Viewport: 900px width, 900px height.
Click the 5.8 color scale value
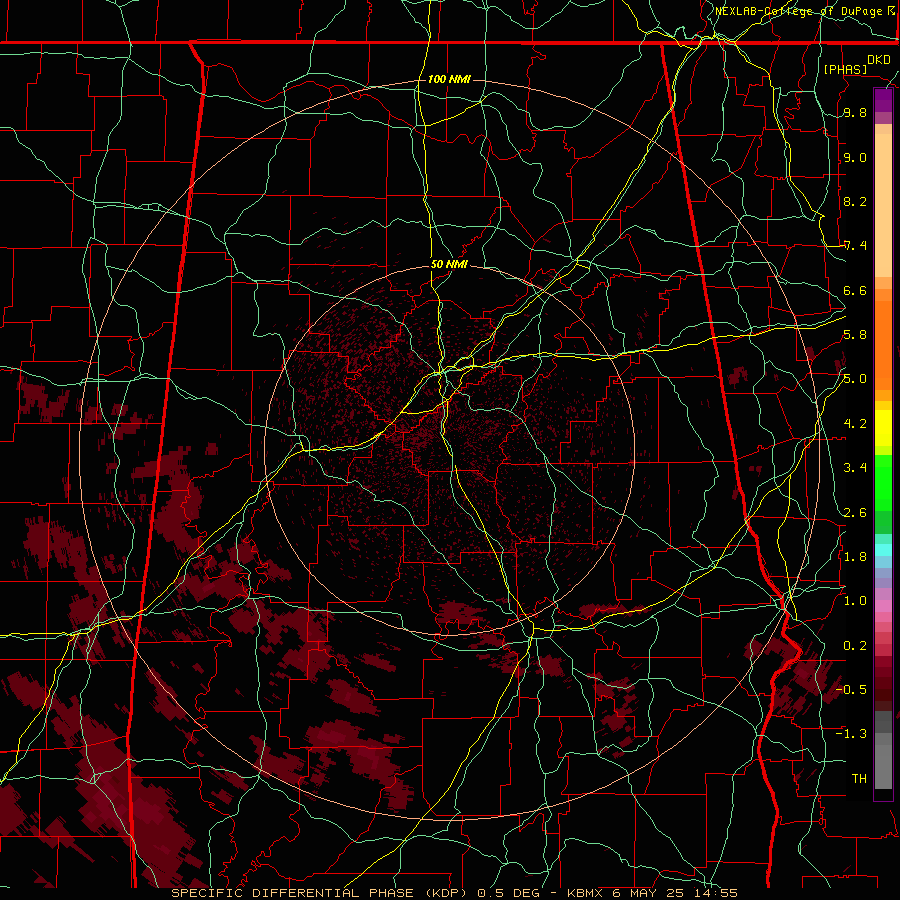pyautogui.click(x=855, y=335)
